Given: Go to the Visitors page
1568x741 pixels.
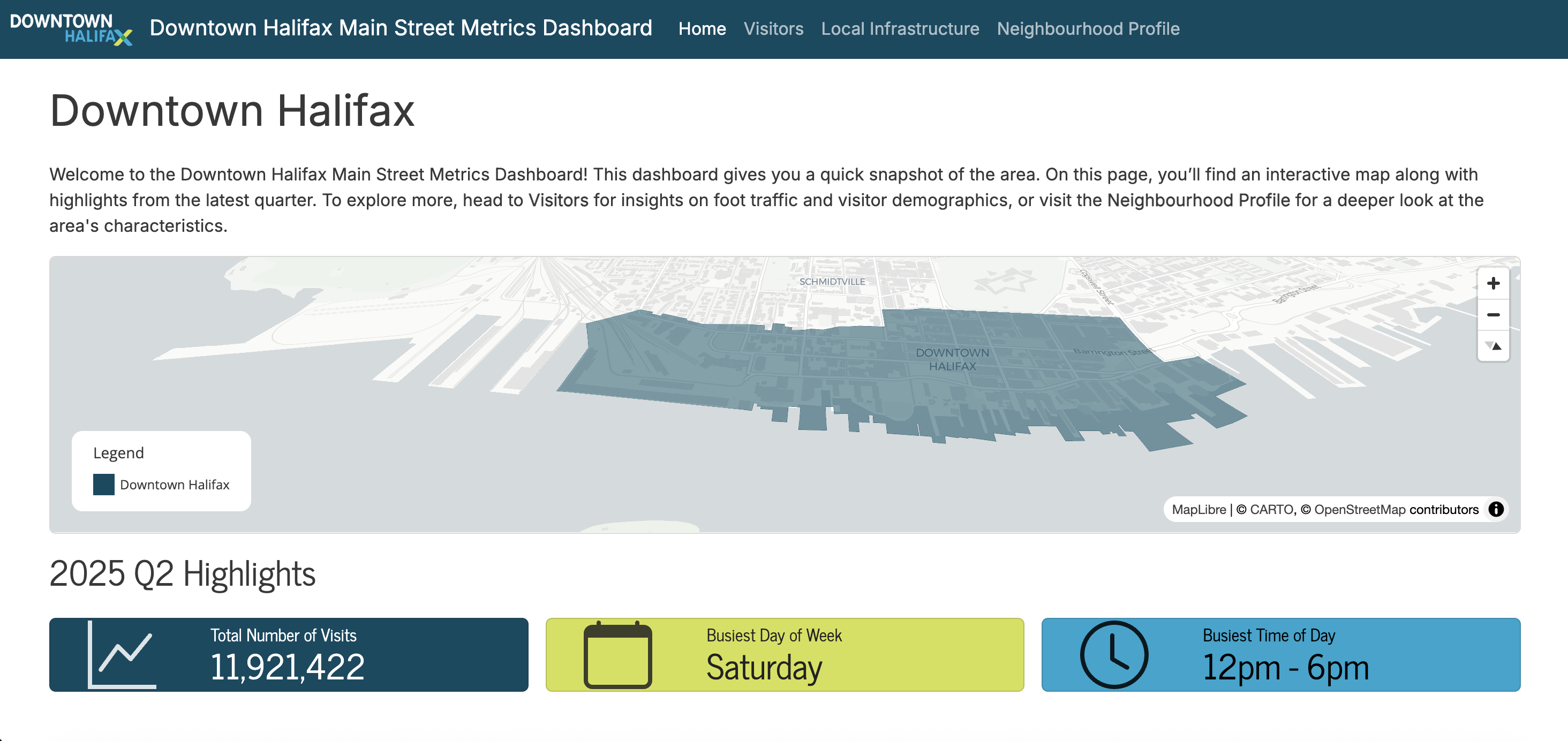Looking at the screenshot, I should pyautogui.click(x=773, y=28).
